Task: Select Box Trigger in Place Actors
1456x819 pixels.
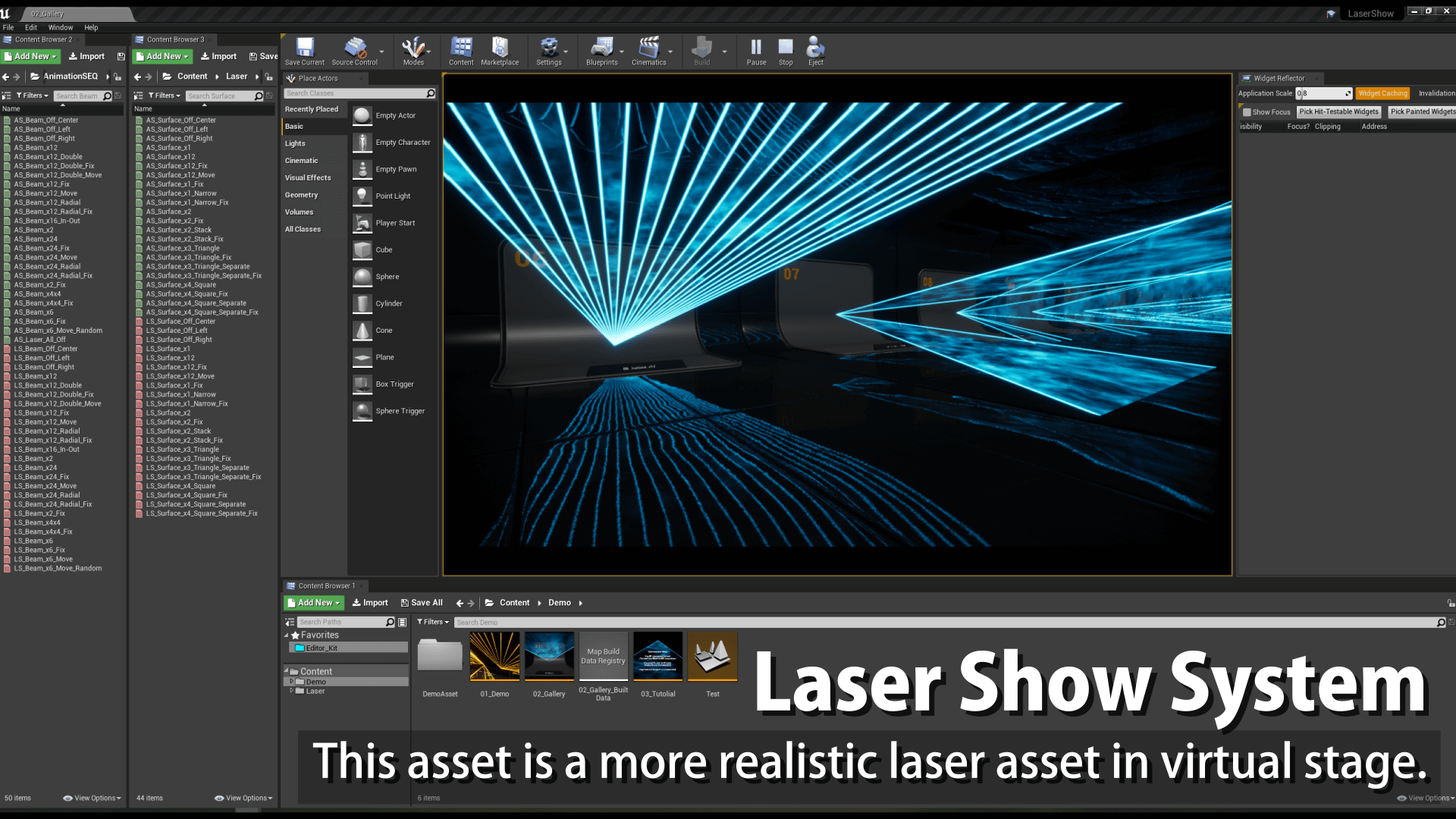Action: click(x=394, y=384)
